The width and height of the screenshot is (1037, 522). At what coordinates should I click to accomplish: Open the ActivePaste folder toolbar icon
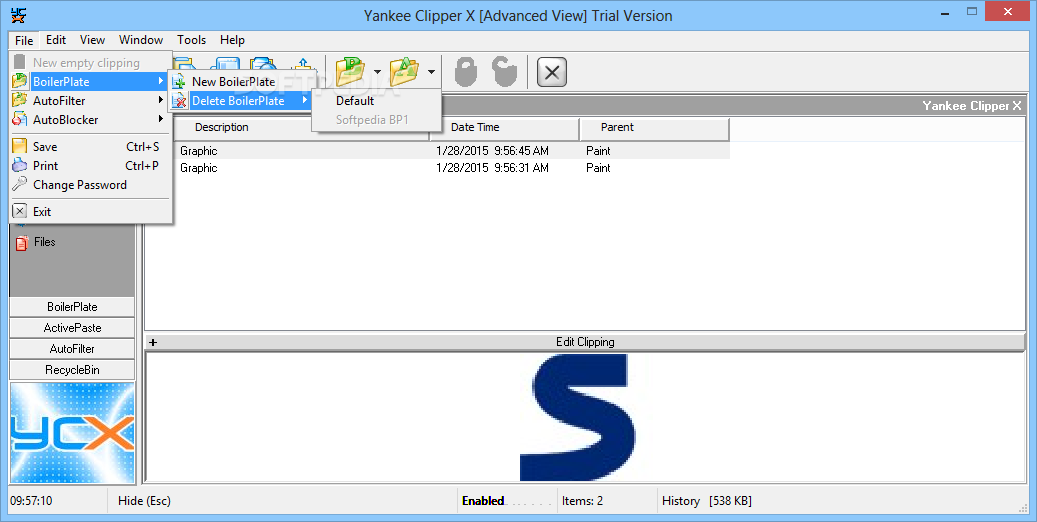point(404,71)
